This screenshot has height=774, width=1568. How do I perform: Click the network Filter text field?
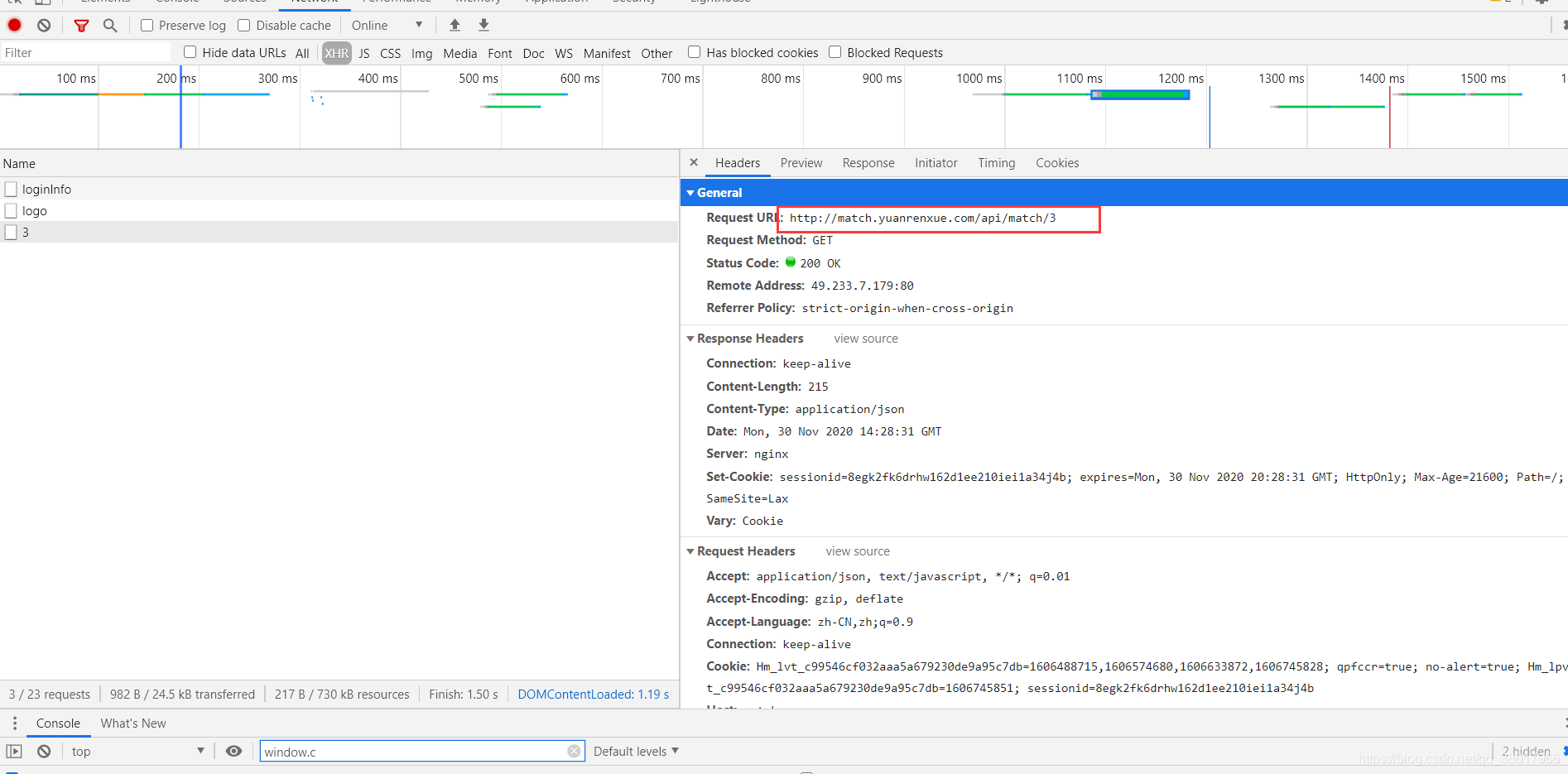point(85,52)
